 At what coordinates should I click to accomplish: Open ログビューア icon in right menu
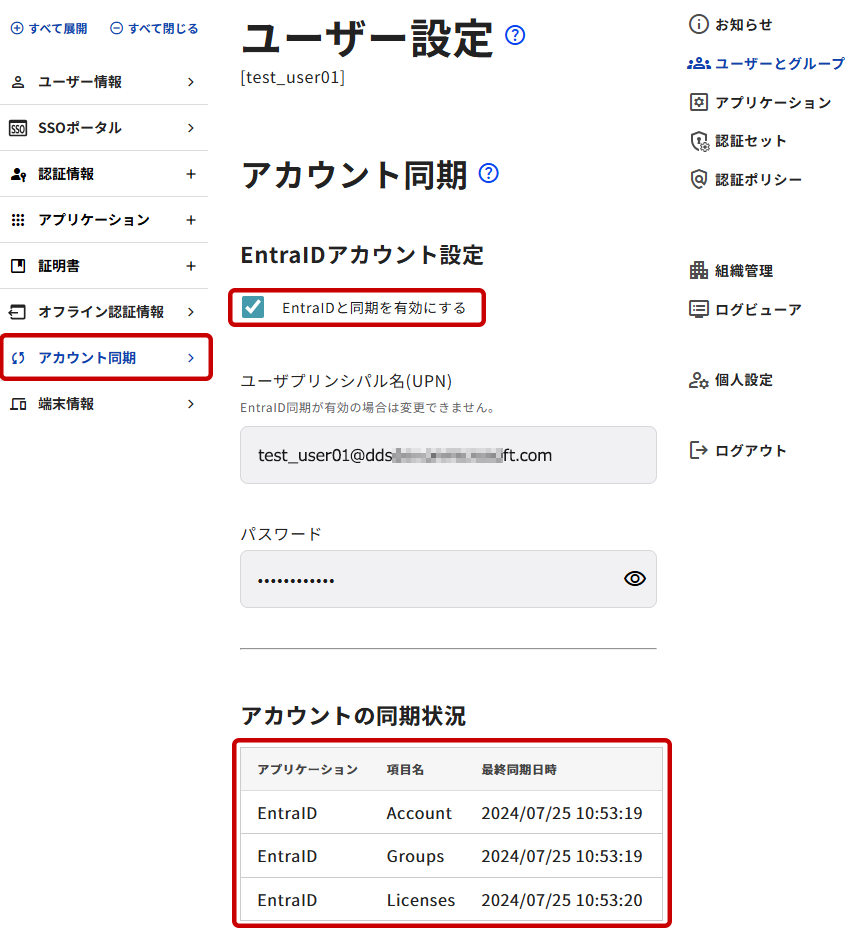[x=699, y=309]
